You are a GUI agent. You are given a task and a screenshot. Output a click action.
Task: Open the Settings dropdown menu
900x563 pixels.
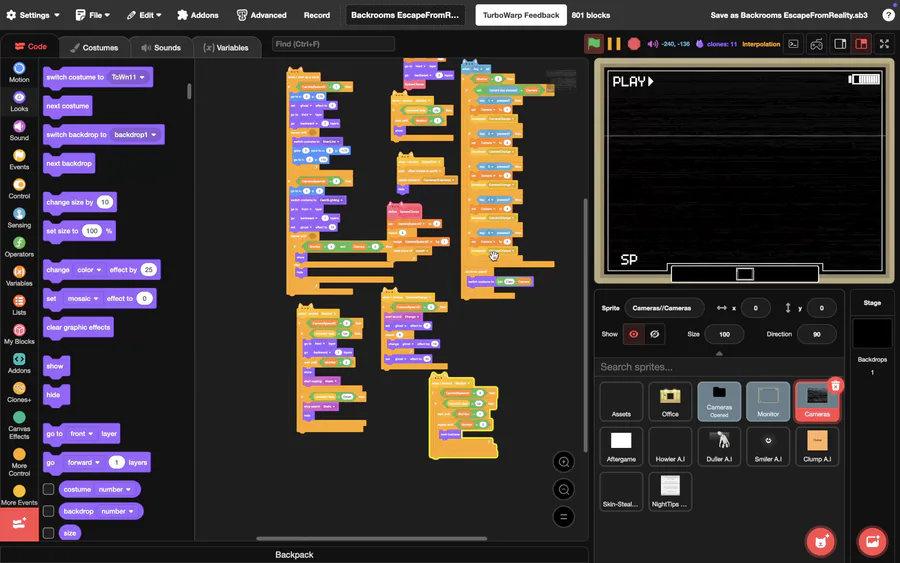33,15
